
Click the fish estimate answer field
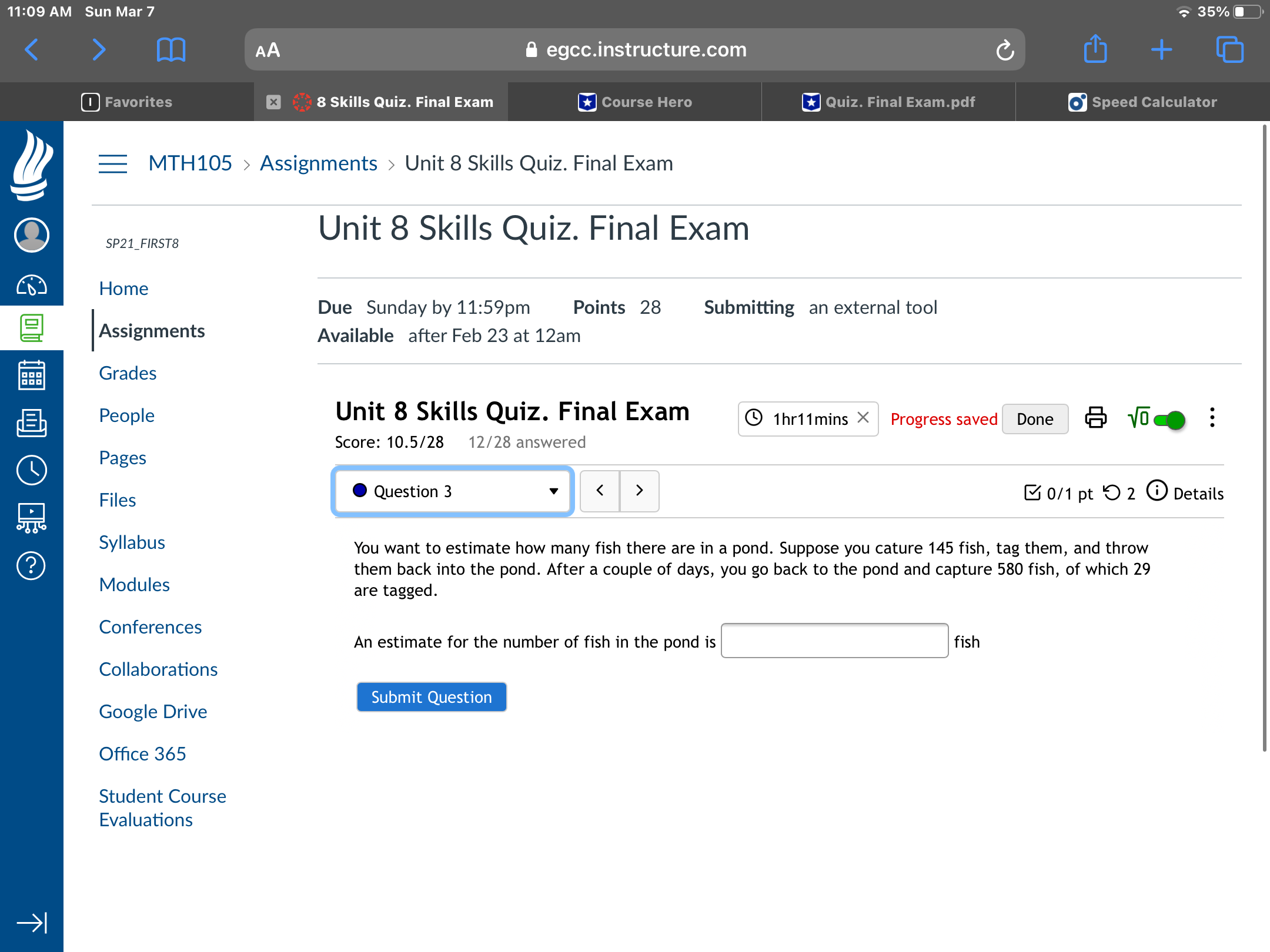(834, 641)
